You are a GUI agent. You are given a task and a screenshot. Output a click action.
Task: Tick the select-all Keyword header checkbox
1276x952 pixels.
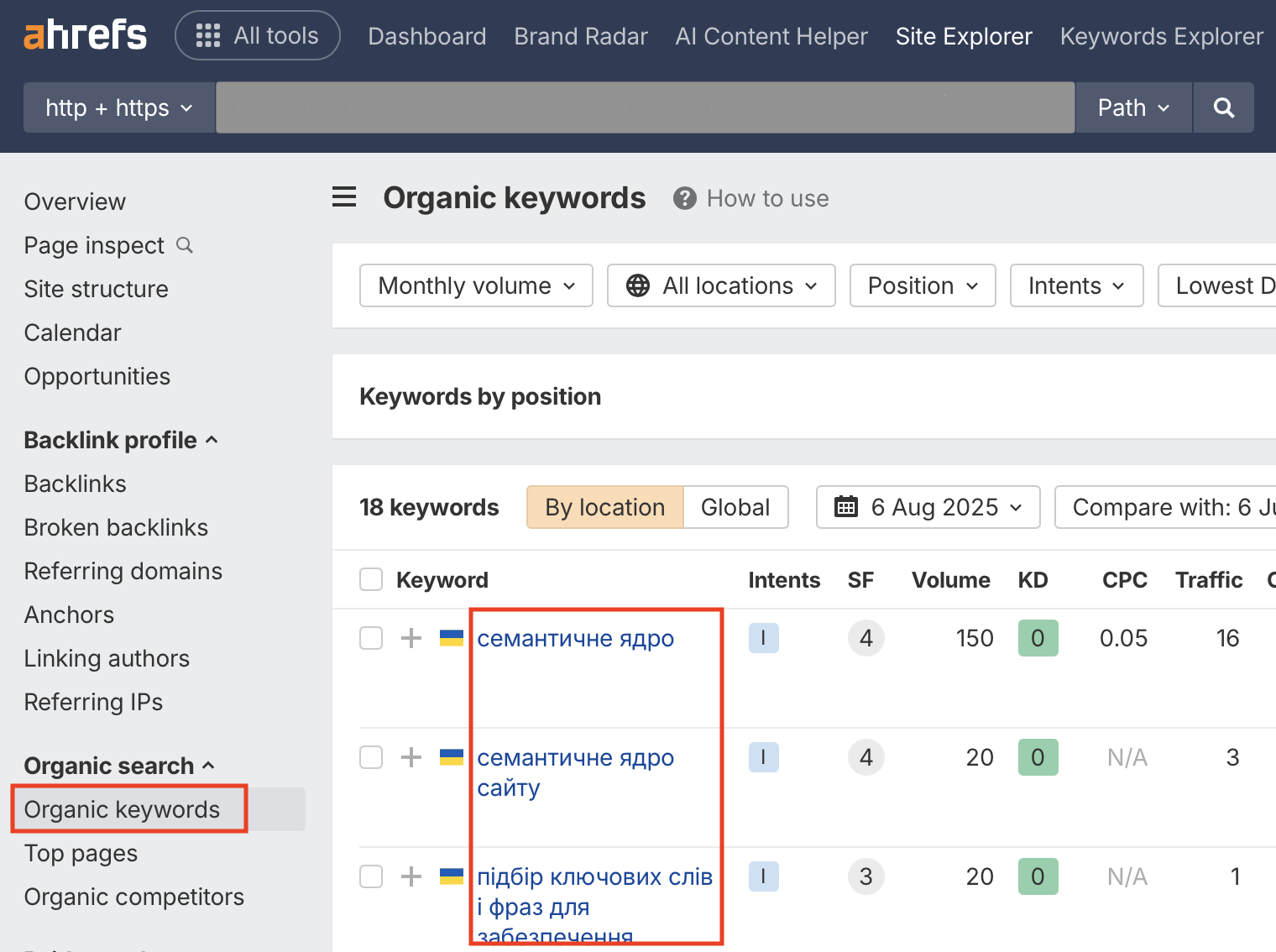(x=371, y=580)
